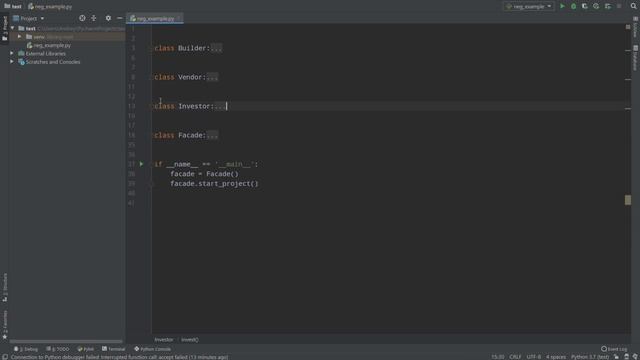Open the Structure tool window side tab
Image resolution: width=640 pixels, height=360 pixels.
click(4, 287)
